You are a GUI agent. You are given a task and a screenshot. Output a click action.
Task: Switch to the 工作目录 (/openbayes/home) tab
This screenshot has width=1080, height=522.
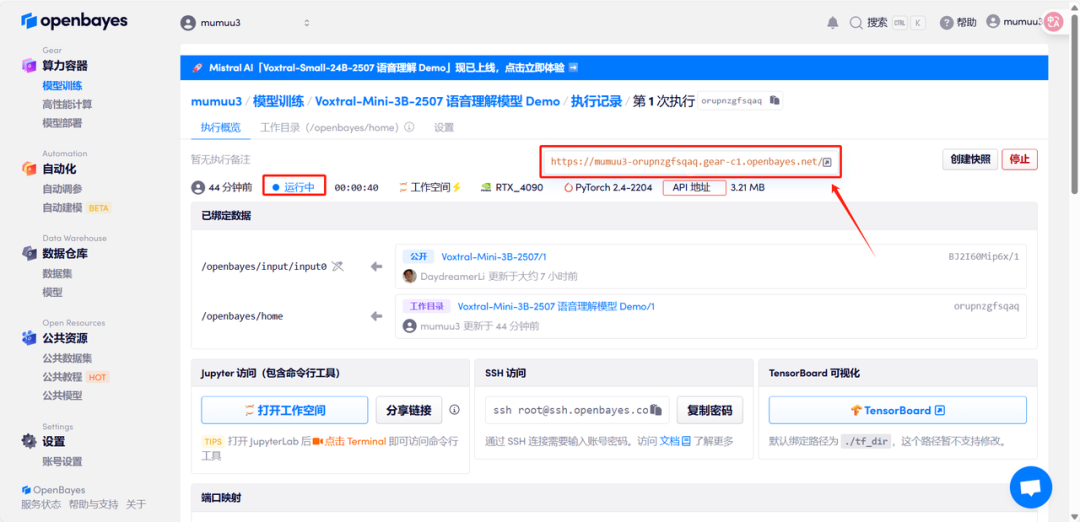(x=330, y=127)
